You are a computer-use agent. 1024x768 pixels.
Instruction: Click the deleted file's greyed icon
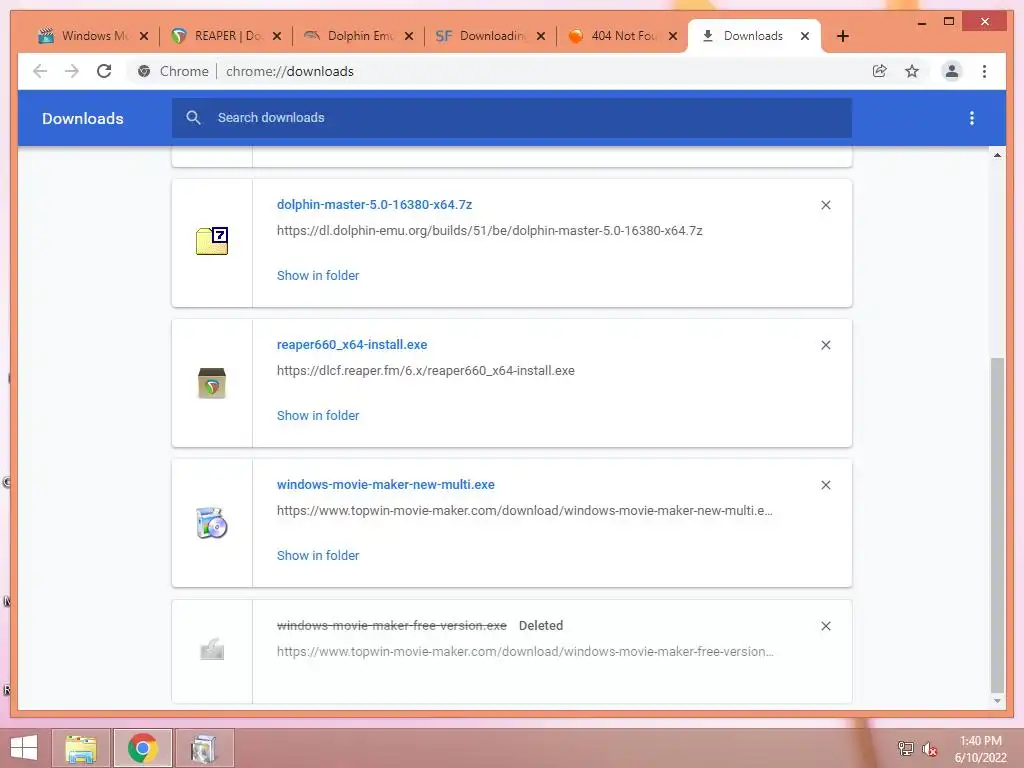pyautogui.click(x=212, y=650)
